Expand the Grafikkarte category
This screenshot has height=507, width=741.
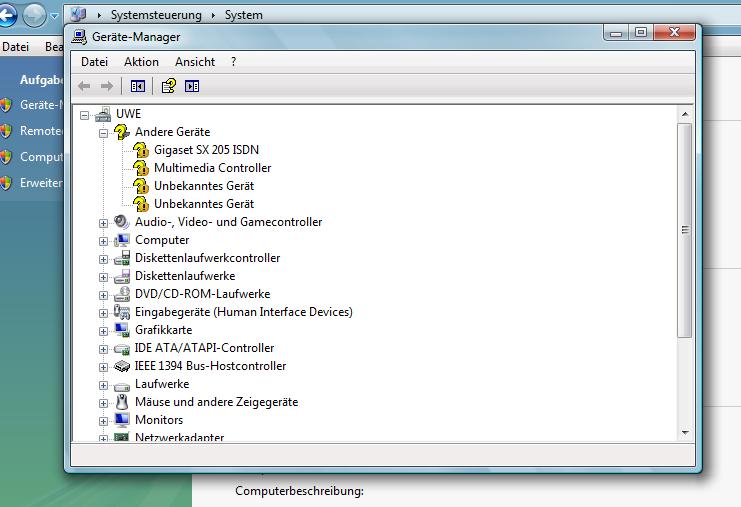tap(103, 331)
